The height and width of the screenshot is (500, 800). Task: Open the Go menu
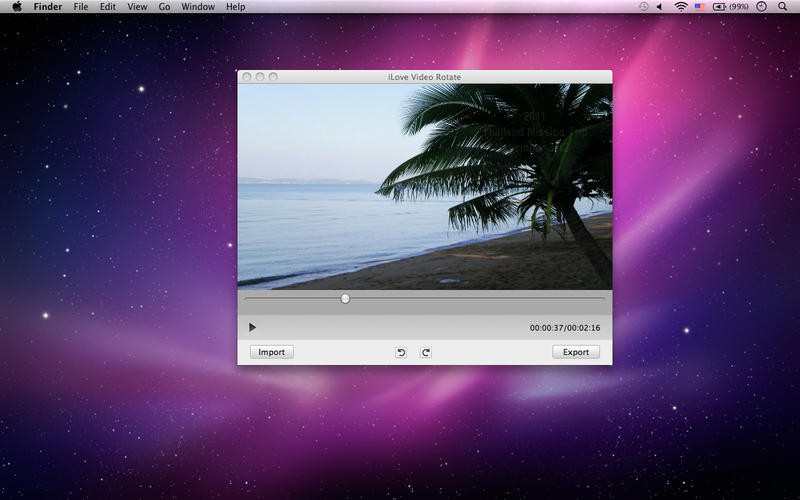[x=164, y=7]
